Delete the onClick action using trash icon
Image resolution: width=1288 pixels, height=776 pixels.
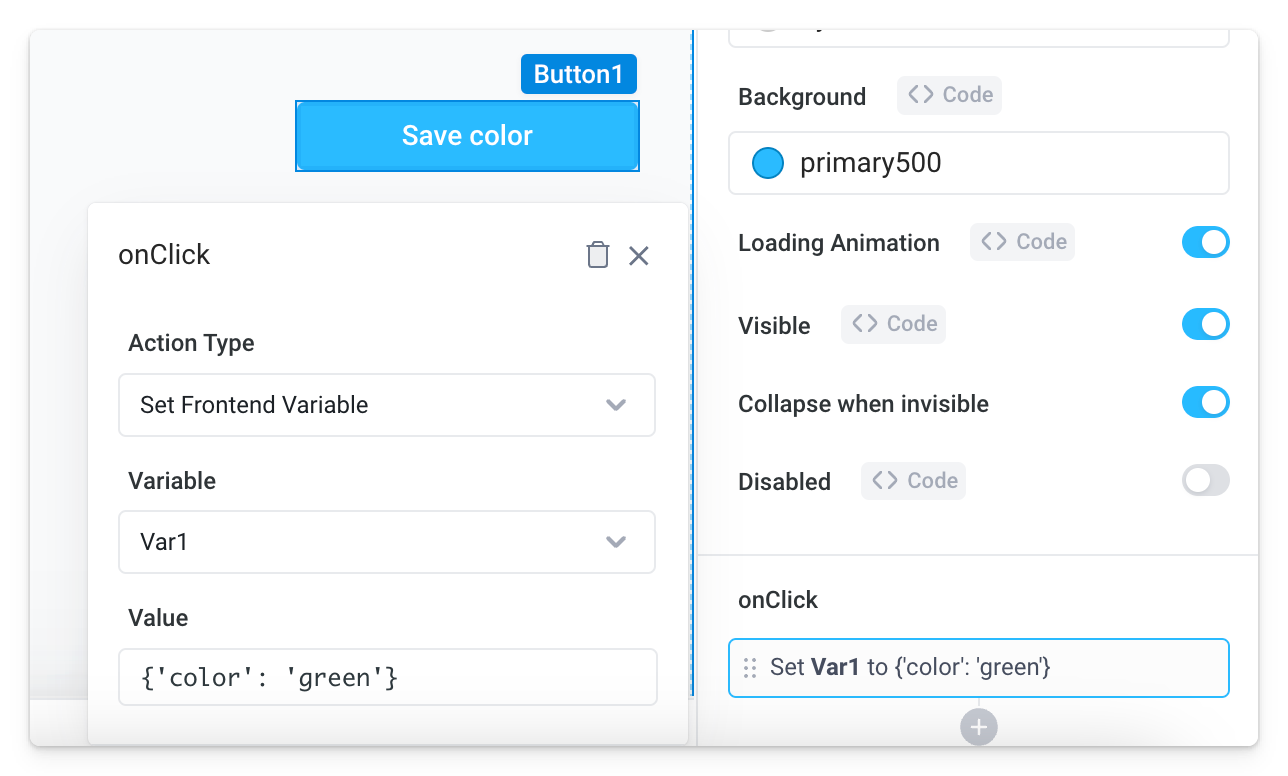coord(597,255)
